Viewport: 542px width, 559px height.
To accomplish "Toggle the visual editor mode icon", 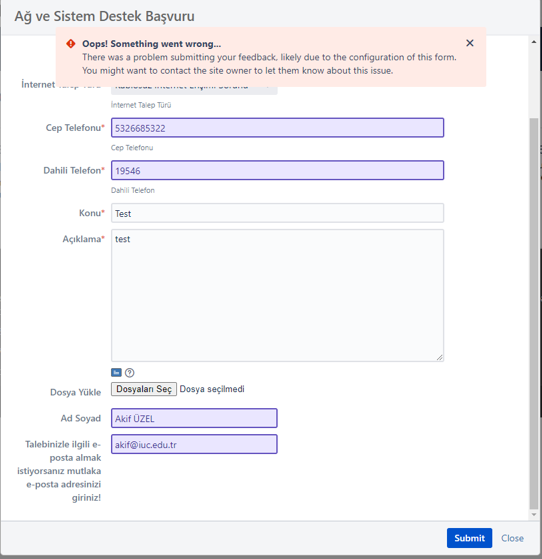I will 116,373.
